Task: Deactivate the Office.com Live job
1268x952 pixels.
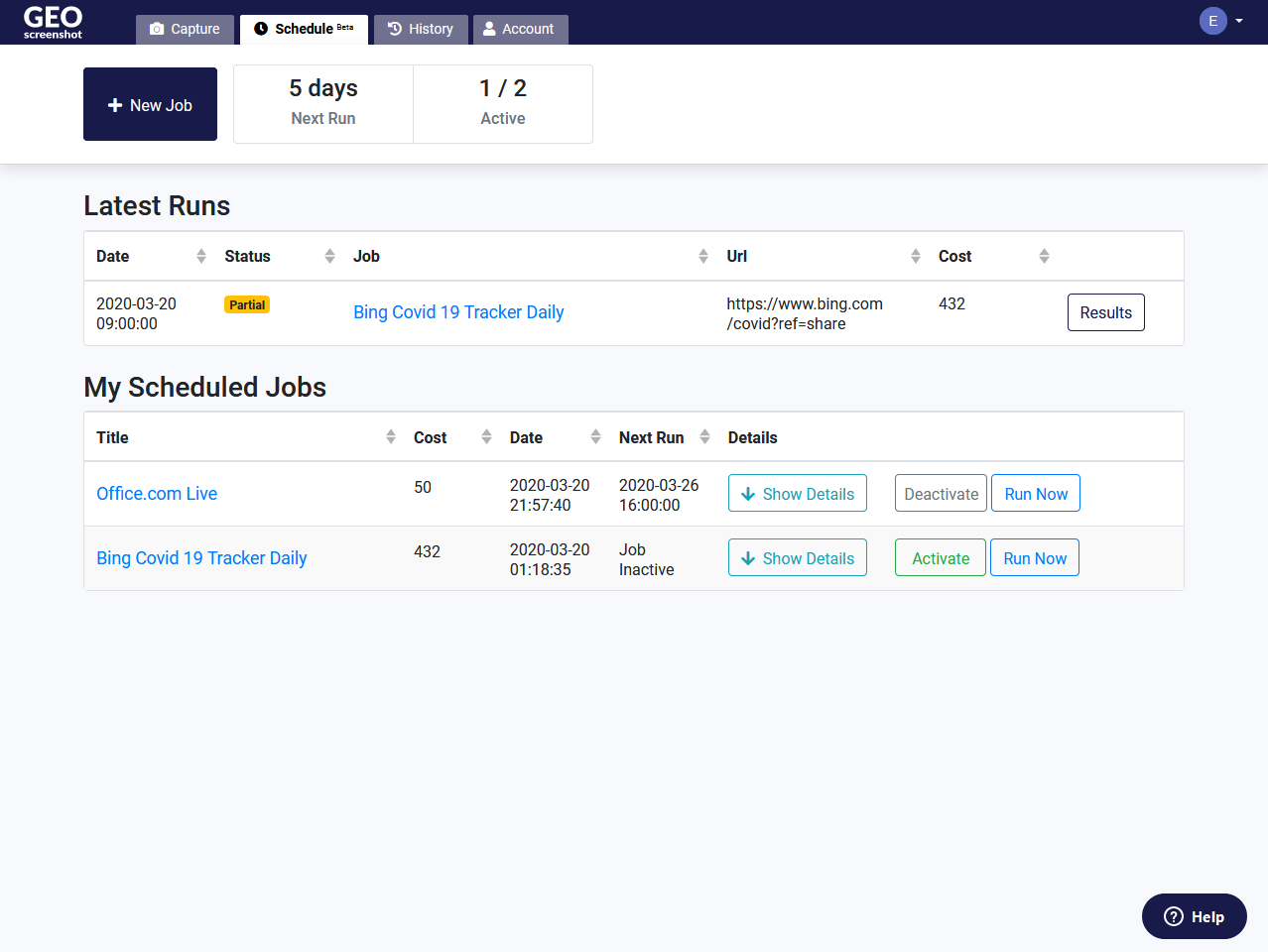Action: coord(940,493)
